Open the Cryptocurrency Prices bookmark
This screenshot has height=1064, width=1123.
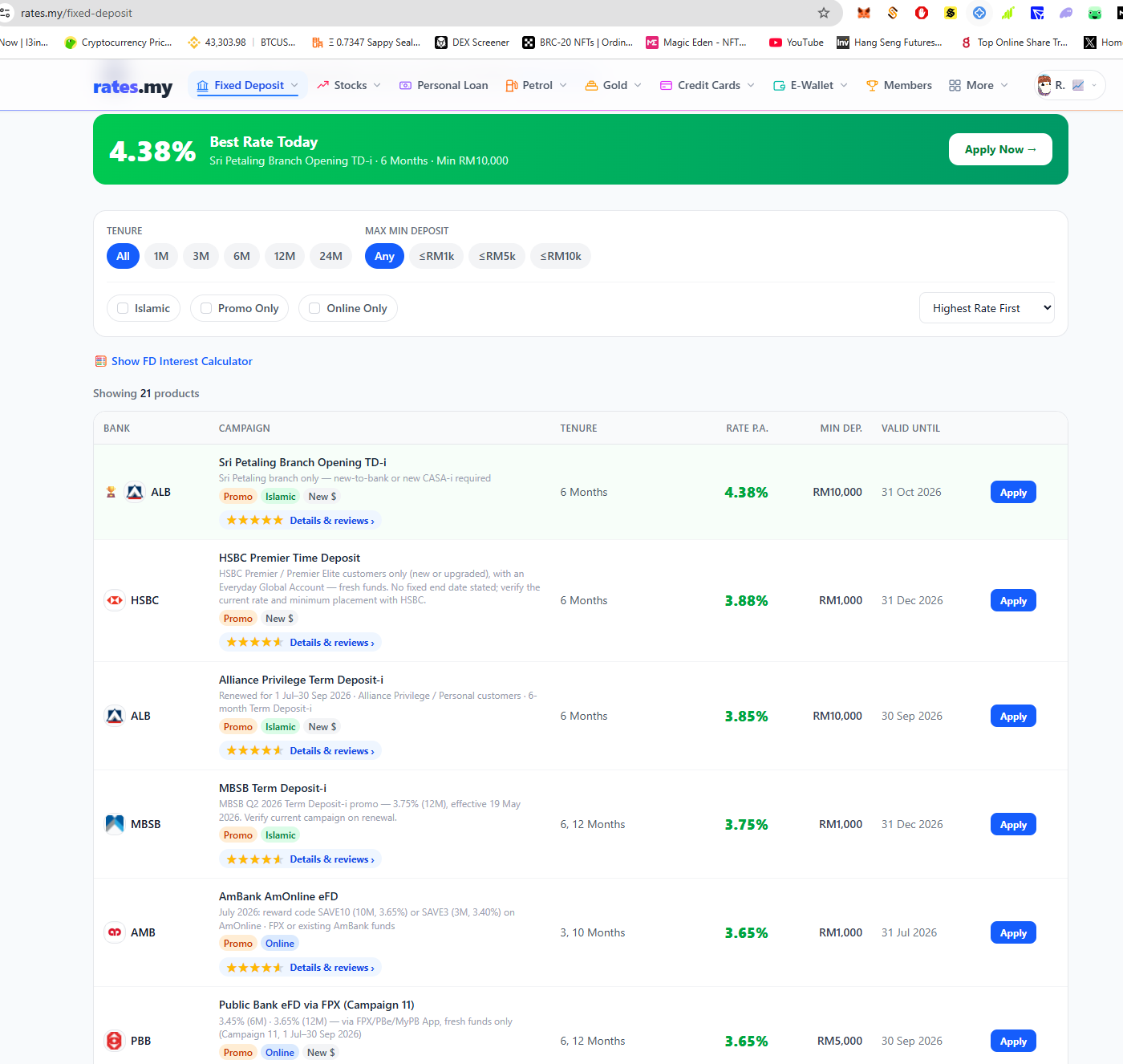point(119,43)
